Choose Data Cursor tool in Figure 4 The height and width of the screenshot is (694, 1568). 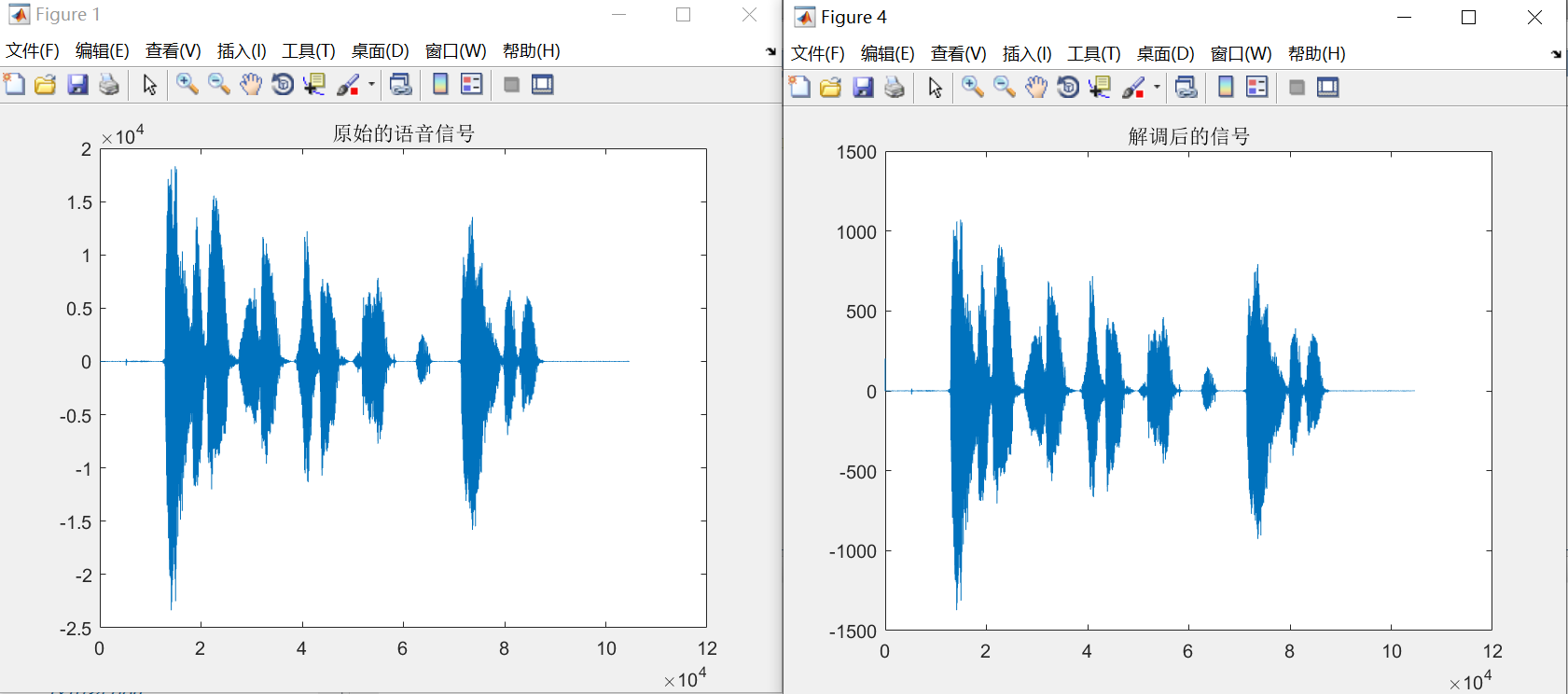tap(1100, 88)
